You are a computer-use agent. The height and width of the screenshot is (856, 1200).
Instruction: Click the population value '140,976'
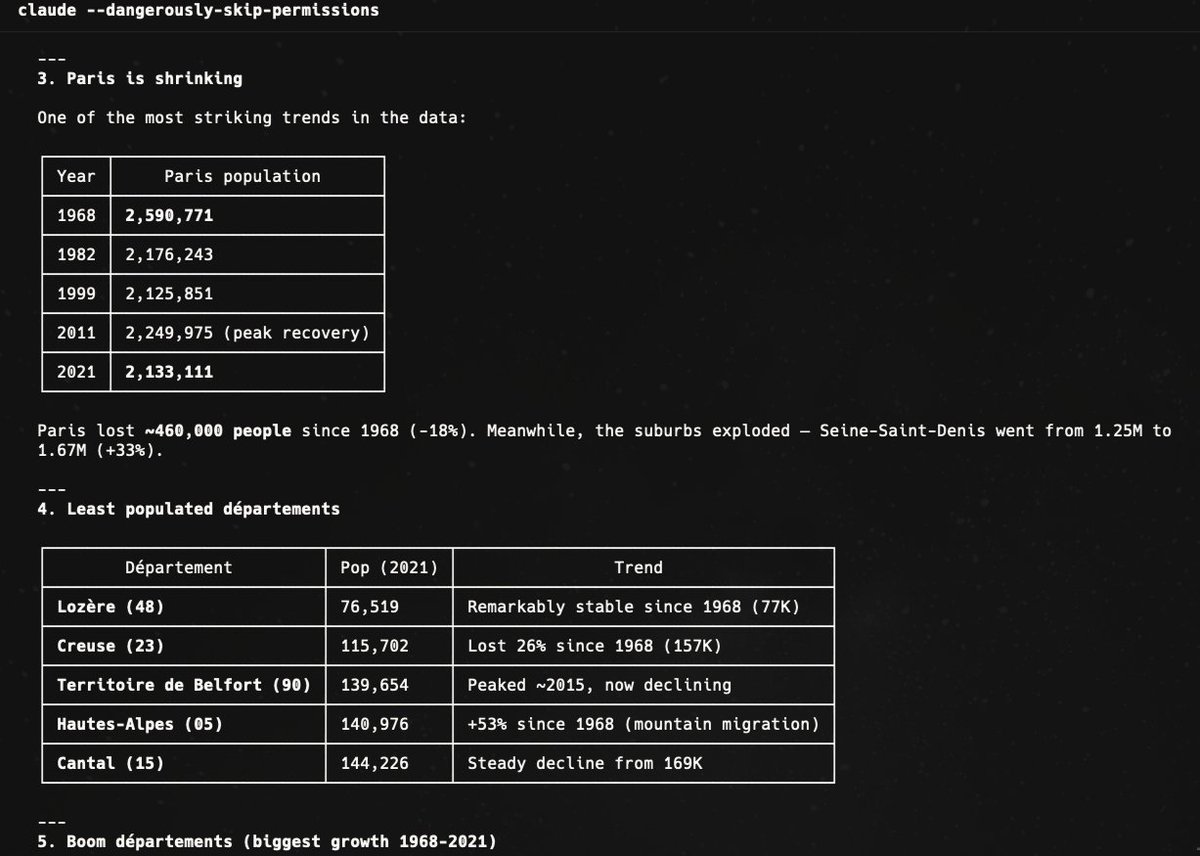375,723
